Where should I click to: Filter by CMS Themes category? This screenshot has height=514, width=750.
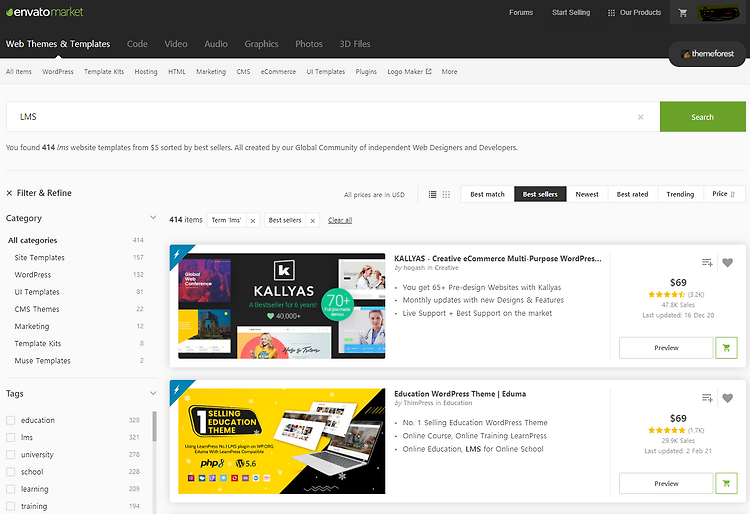coord(37,309)
